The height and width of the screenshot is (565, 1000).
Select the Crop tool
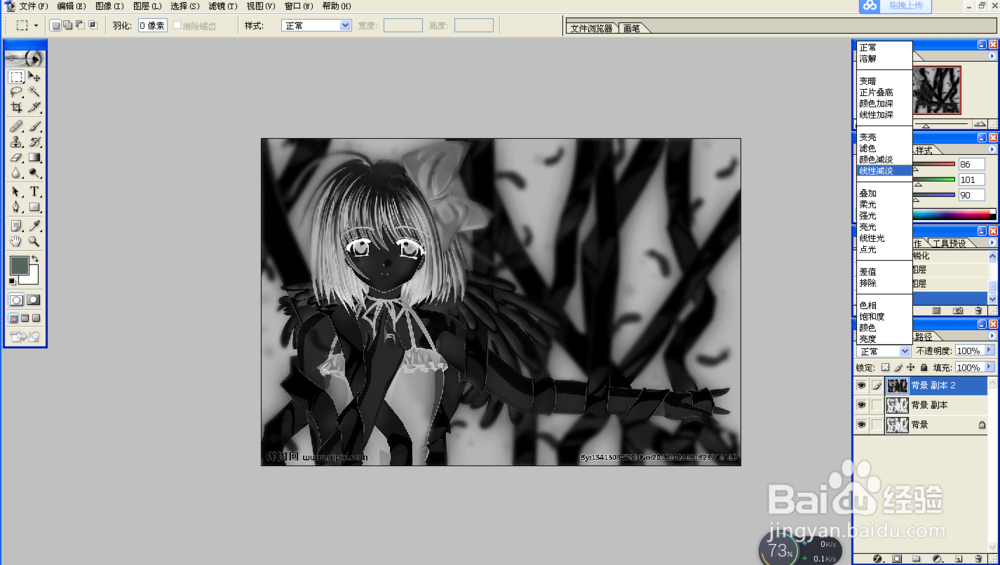click(x=17, y=107)
